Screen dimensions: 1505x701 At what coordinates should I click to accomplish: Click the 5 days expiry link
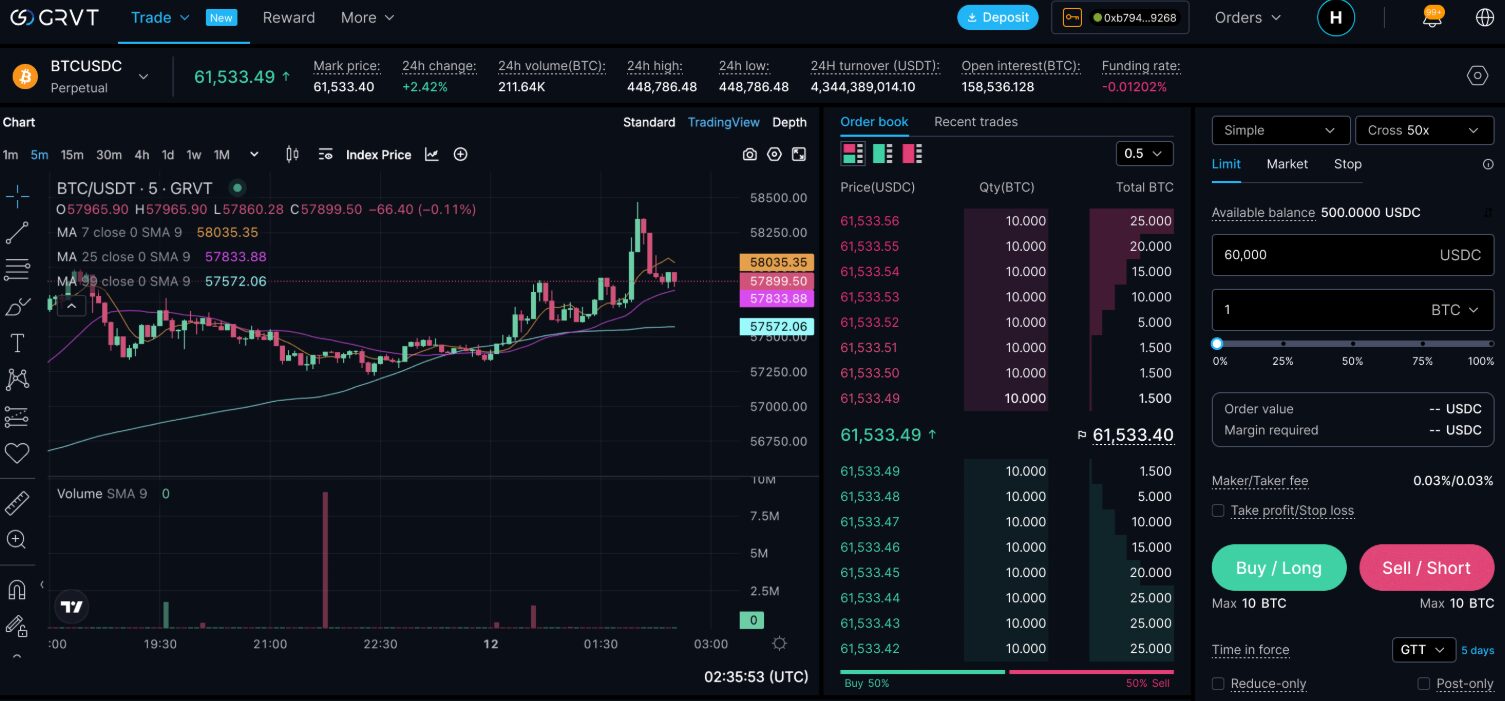pyautogui.click(x=1478, y=651)
